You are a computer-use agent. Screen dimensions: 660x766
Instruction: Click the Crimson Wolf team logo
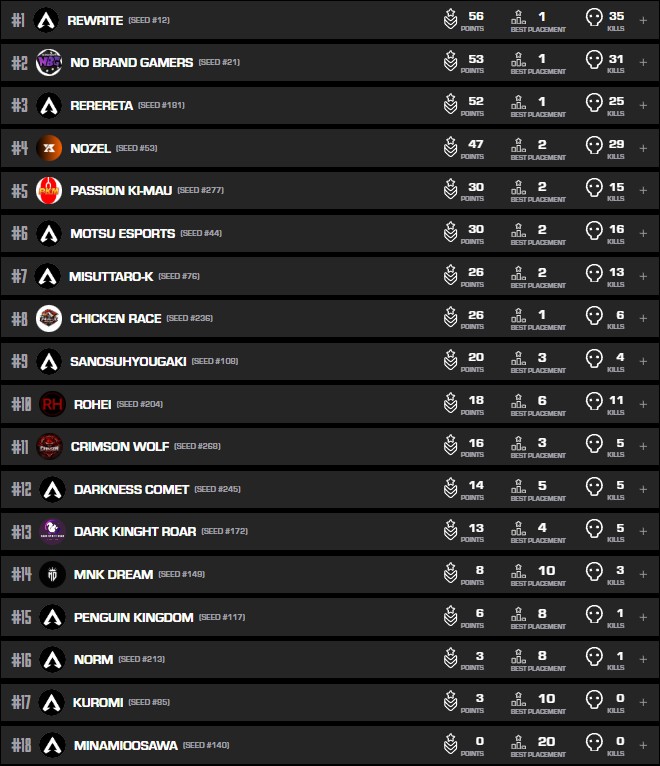pos(49,447)
